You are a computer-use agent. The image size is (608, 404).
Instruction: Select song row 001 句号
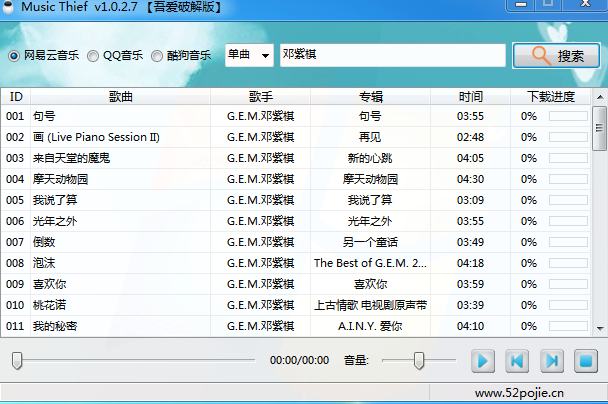coord(296,116)
